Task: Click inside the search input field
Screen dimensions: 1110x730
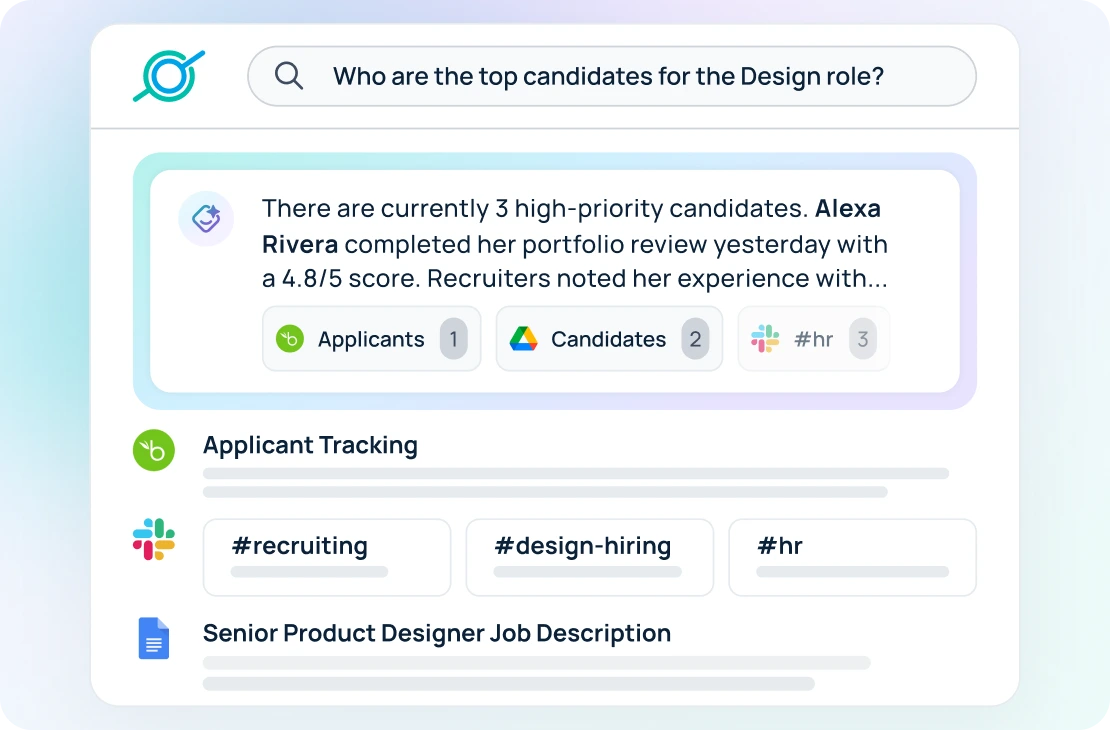Action: tap(612, 75)
